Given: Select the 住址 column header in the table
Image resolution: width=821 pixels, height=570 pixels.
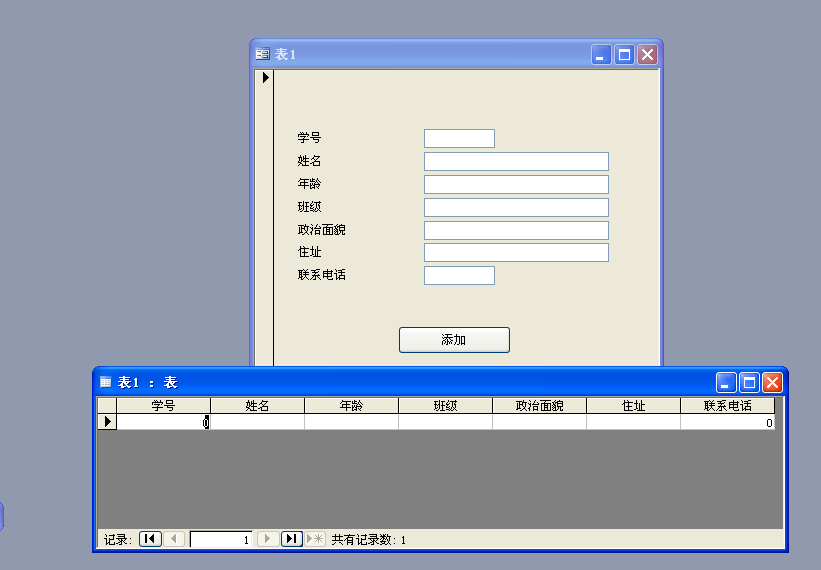Looking at the screenshot, I should click(633, 405).
